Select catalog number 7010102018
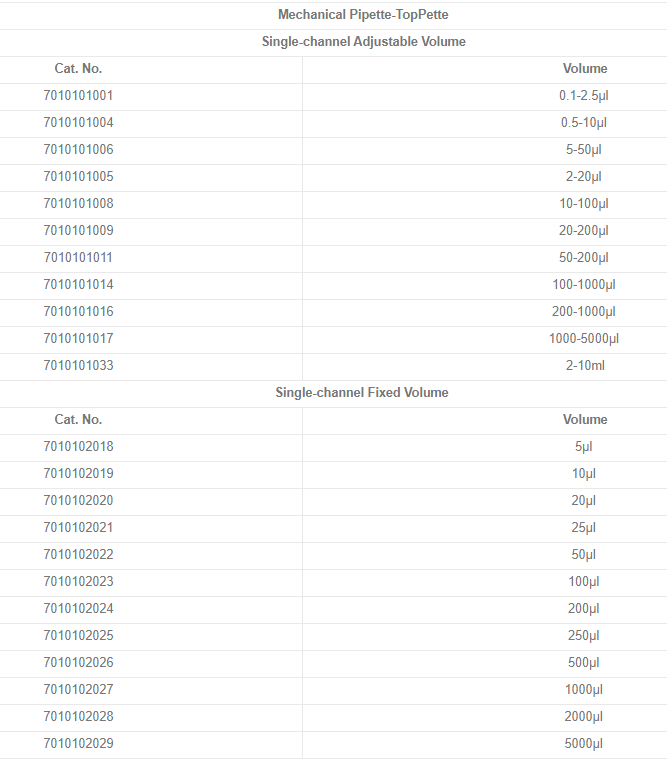Image resolution: width=667 pixels, height=764 pixels. [x=79, y=447]
